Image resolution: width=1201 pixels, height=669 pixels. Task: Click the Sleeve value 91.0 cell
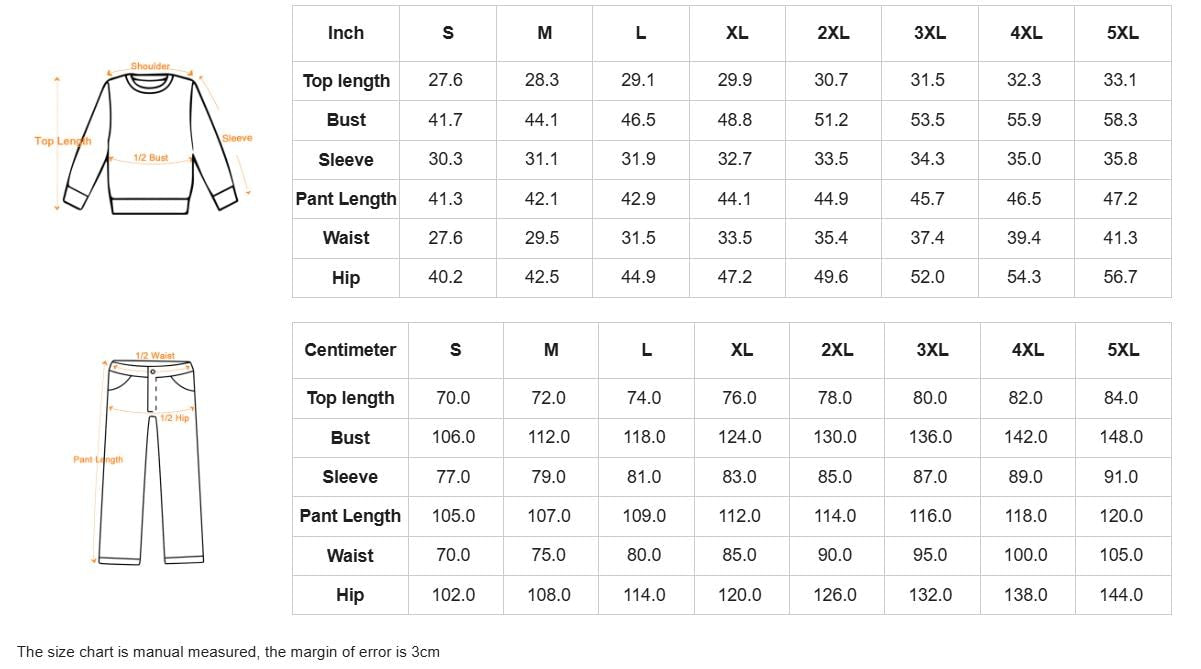point(1121,477)
